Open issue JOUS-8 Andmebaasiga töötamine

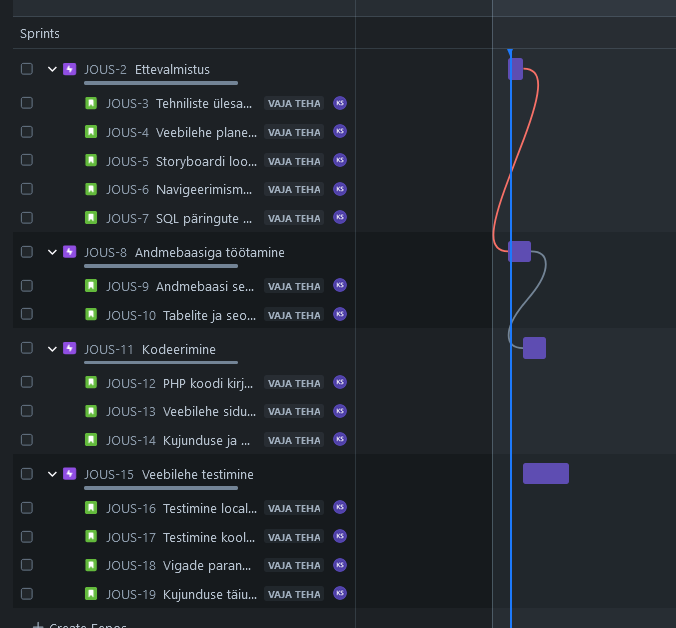[x=184, y=252]
